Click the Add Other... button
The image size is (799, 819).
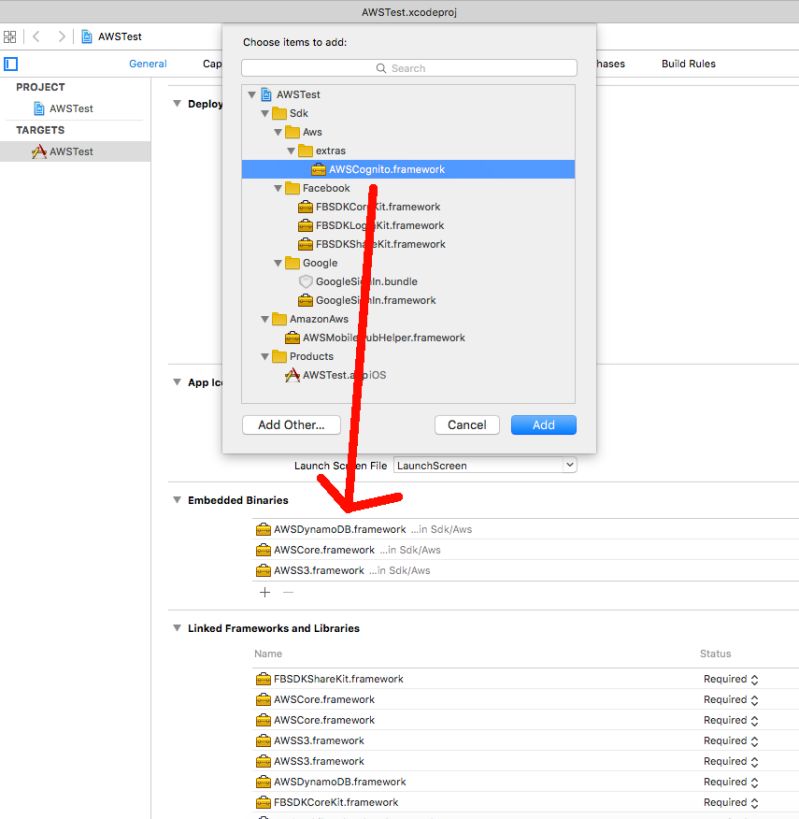click(x=291, y=425)
